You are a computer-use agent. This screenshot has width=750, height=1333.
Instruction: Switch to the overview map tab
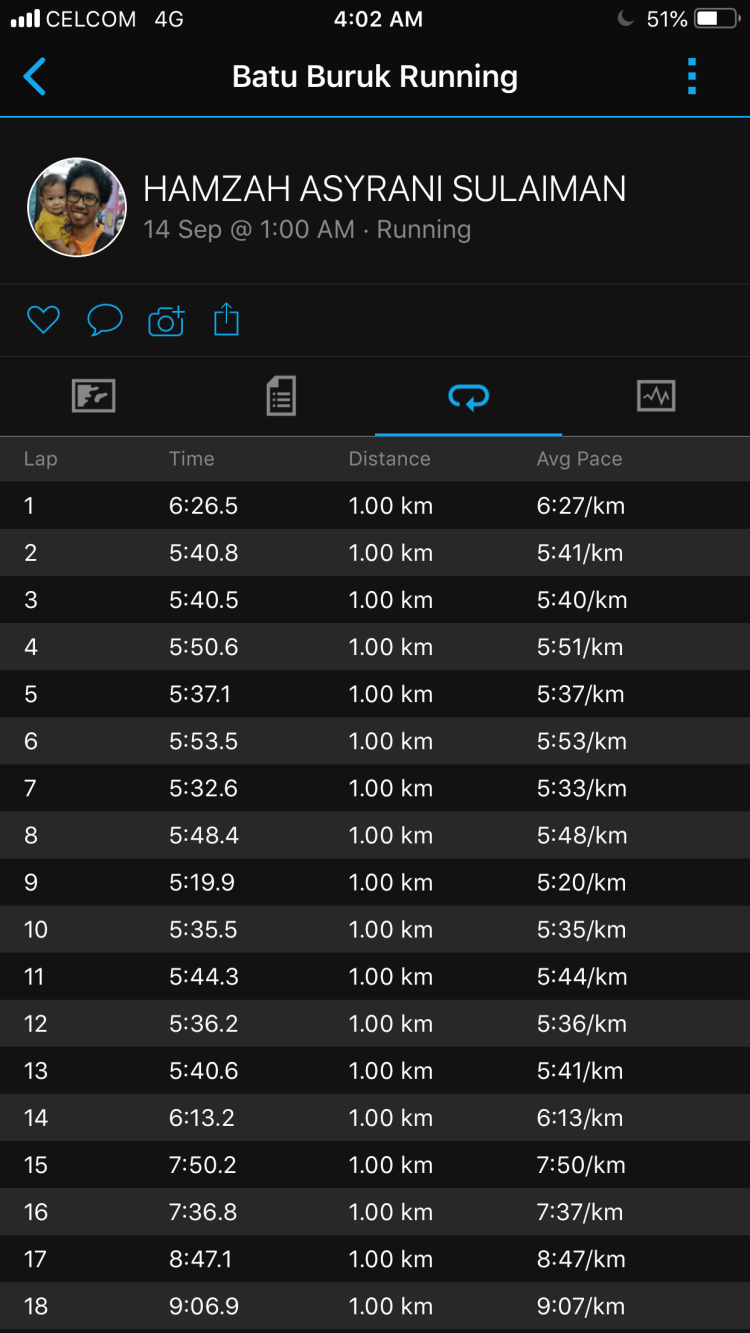click(x=94, y=397)
